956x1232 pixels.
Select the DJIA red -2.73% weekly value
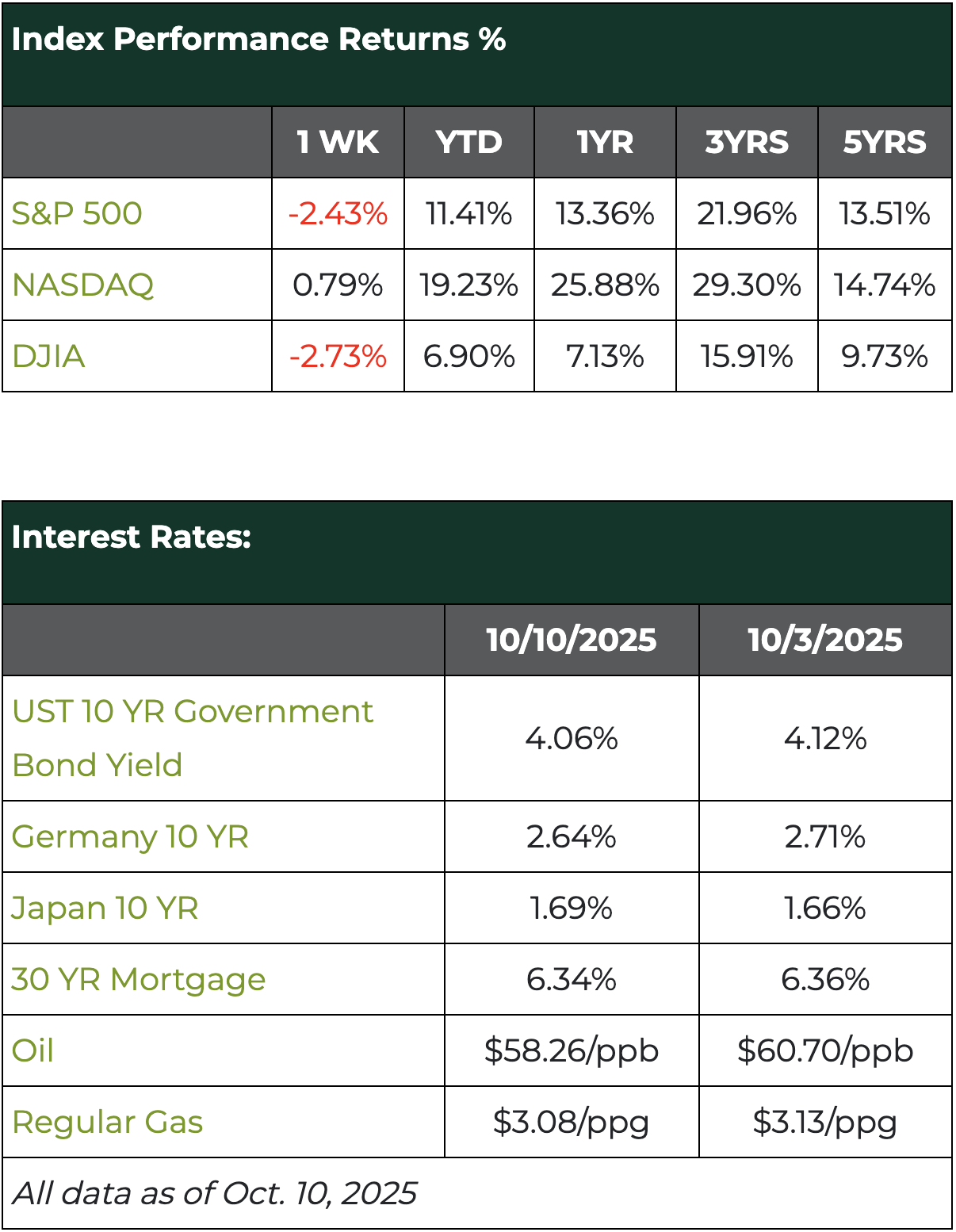(338, 356)
